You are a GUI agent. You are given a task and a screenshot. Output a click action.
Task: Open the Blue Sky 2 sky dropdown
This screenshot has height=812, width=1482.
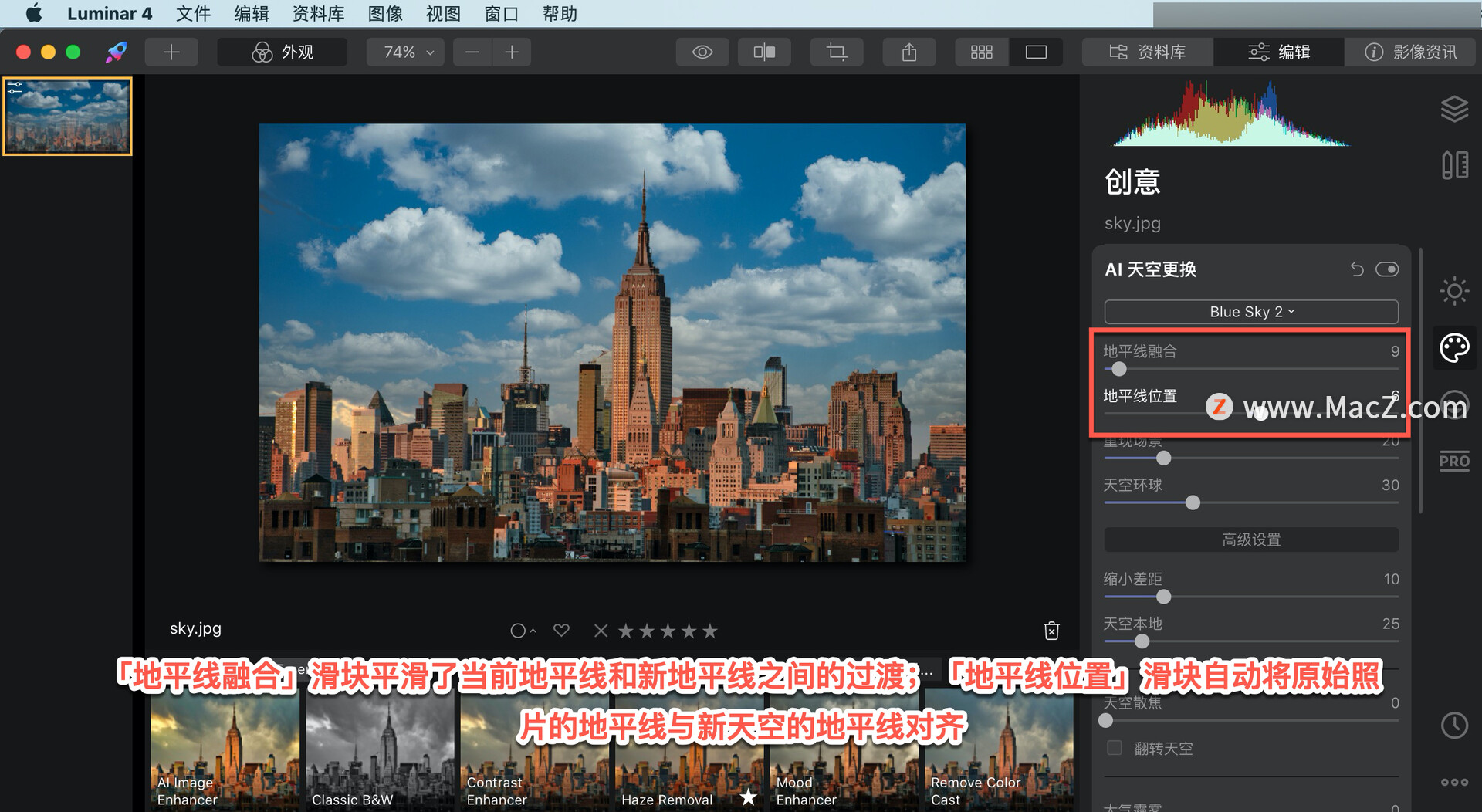coord(1251,311)
